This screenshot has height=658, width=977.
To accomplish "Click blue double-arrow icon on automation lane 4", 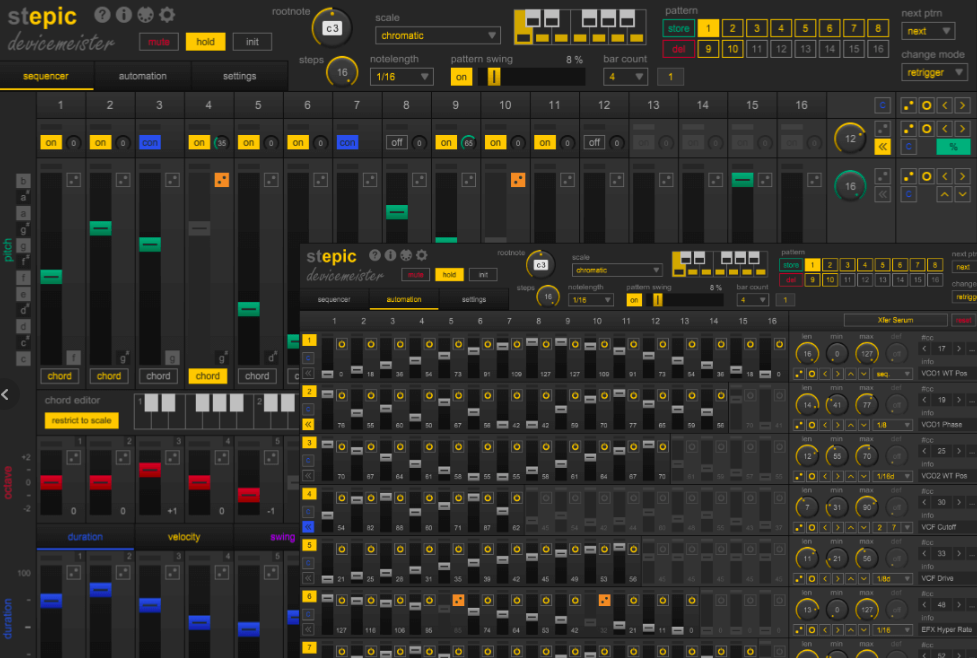I will pyautogui.click(x=308, y=527).
